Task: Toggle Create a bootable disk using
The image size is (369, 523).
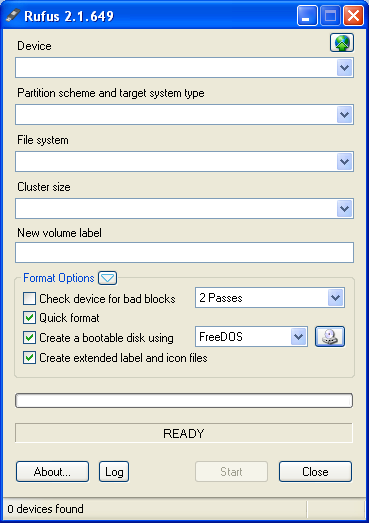Action: pyautogui.click(x=29, y=338)
